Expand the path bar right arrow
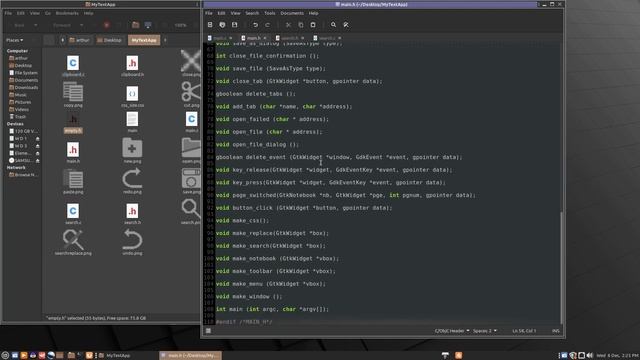This screenshot has width=640, height=360. point(165,40)
